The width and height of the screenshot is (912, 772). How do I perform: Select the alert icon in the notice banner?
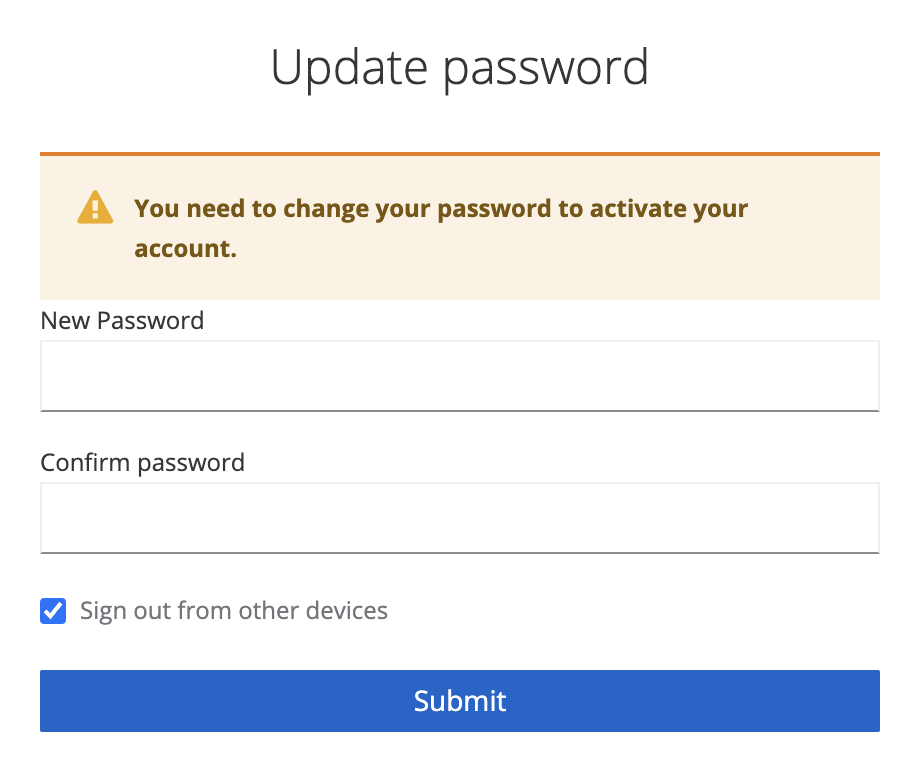click(x=93, y=206)
